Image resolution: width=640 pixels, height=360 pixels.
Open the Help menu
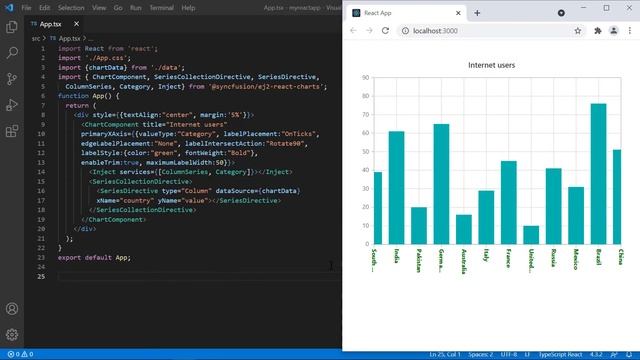click(x=188, y=8)
